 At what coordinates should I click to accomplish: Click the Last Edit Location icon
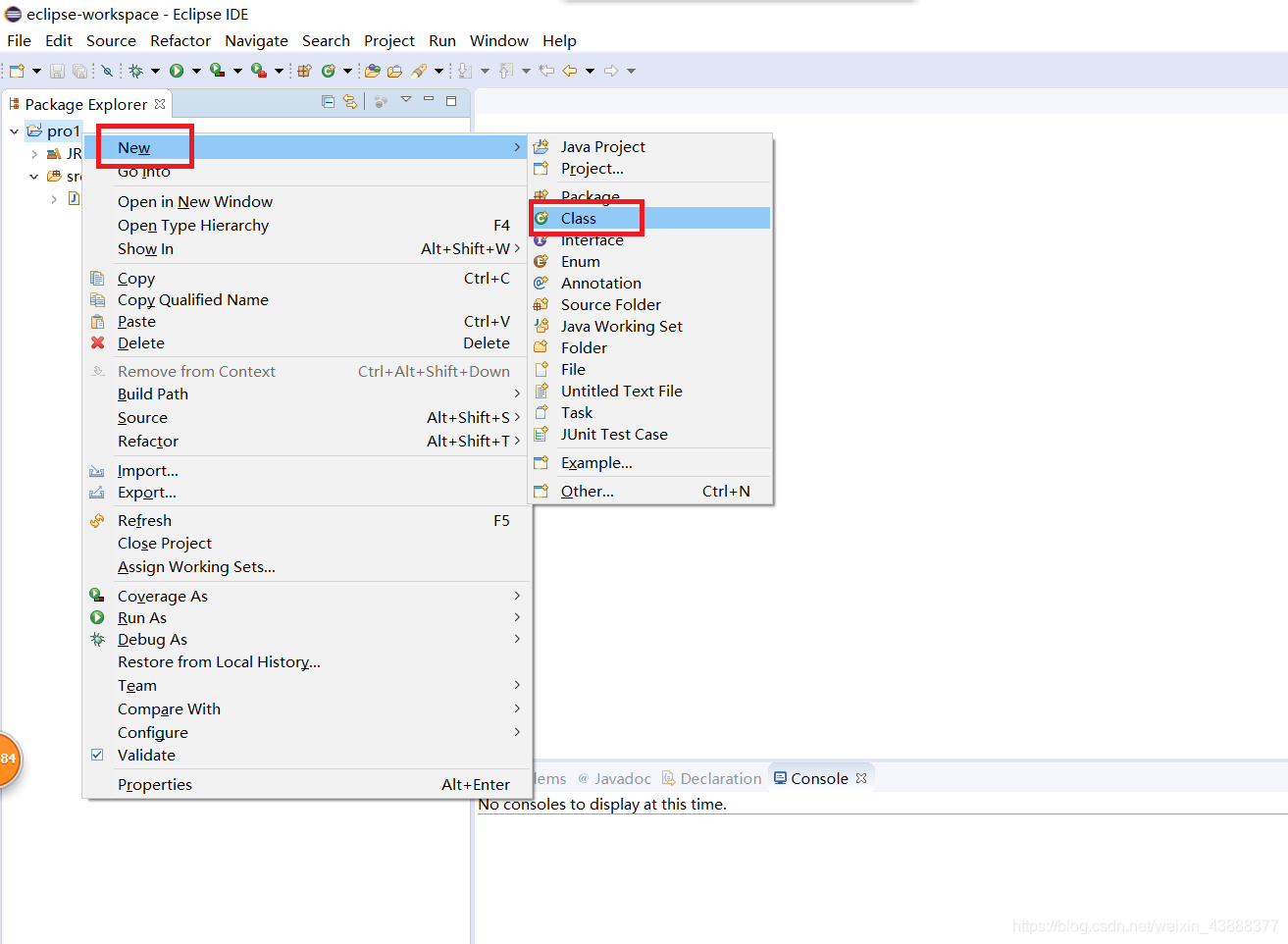(x=546, y=71)
